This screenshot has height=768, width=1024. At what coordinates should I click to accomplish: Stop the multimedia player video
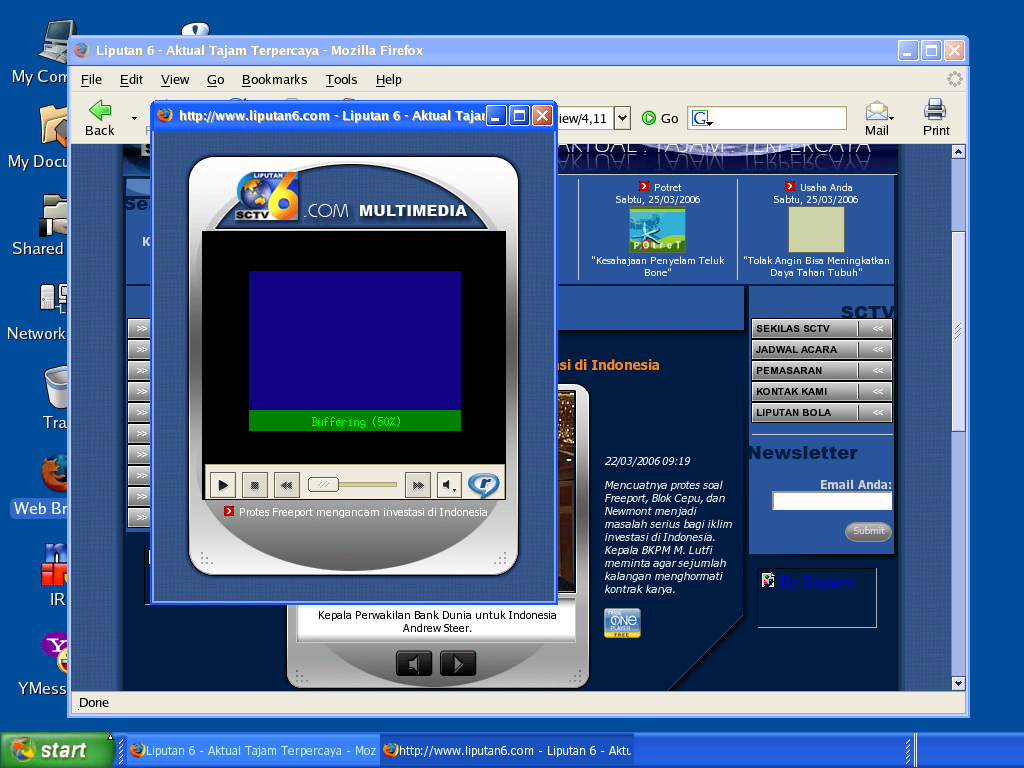tap(255, 485)
